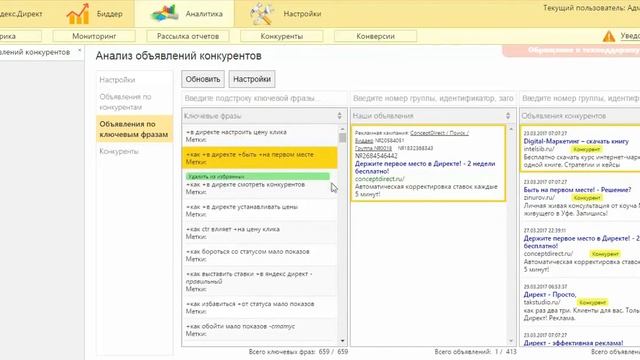Click the Настройки button beside Обновить

[x=252, y=79]
